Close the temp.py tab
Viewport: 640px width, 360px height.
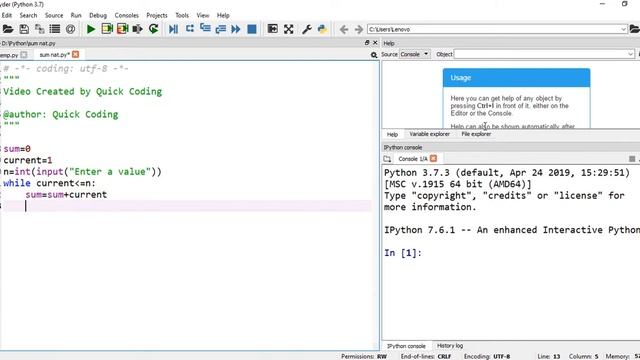pos(24,55)
